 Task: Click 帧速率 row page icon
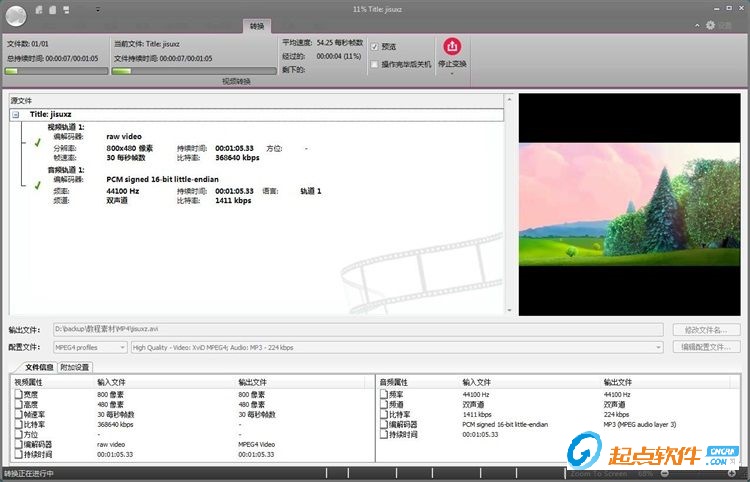pos(18,415)
